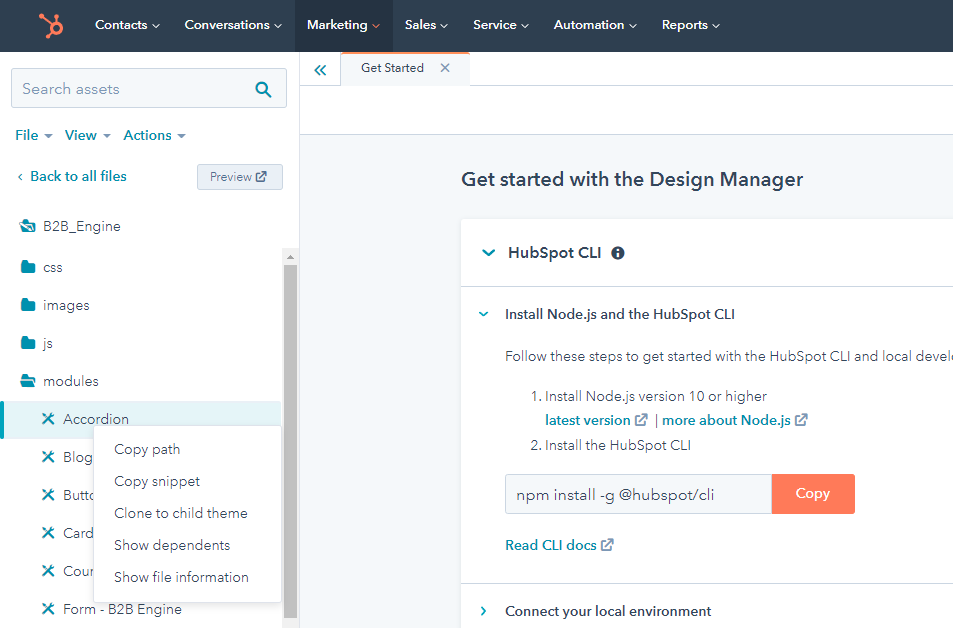
Task: Collapse the modules folder
Action: (x=71, y=381)
